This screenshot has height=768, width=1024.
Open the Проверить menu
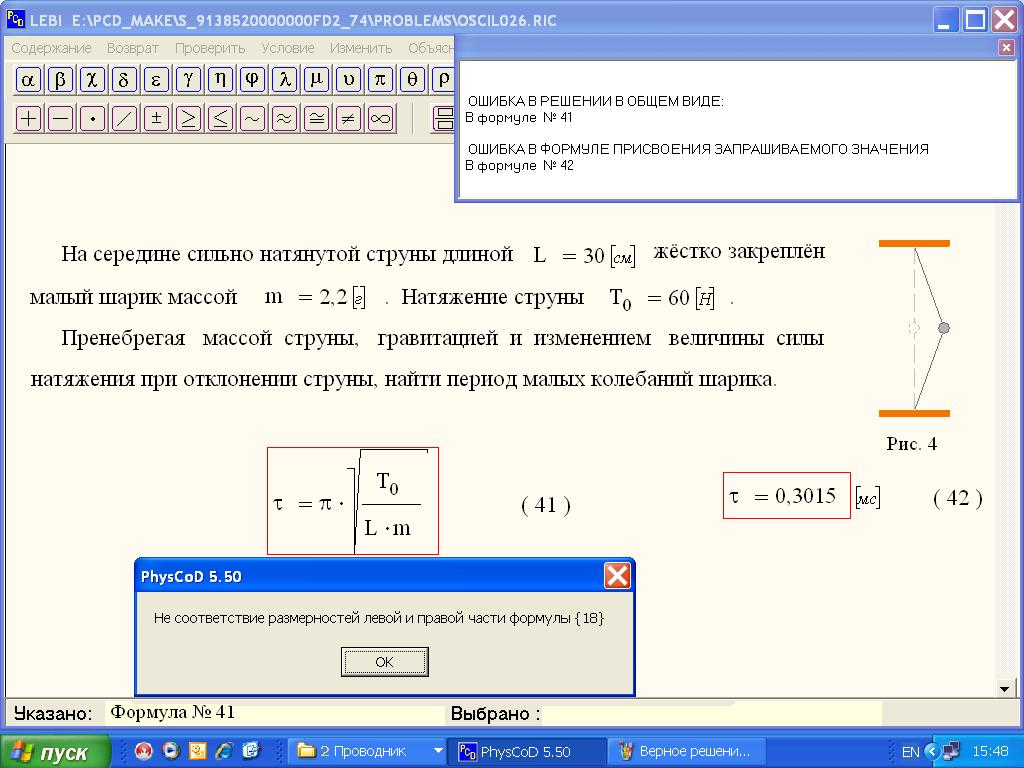210,48
